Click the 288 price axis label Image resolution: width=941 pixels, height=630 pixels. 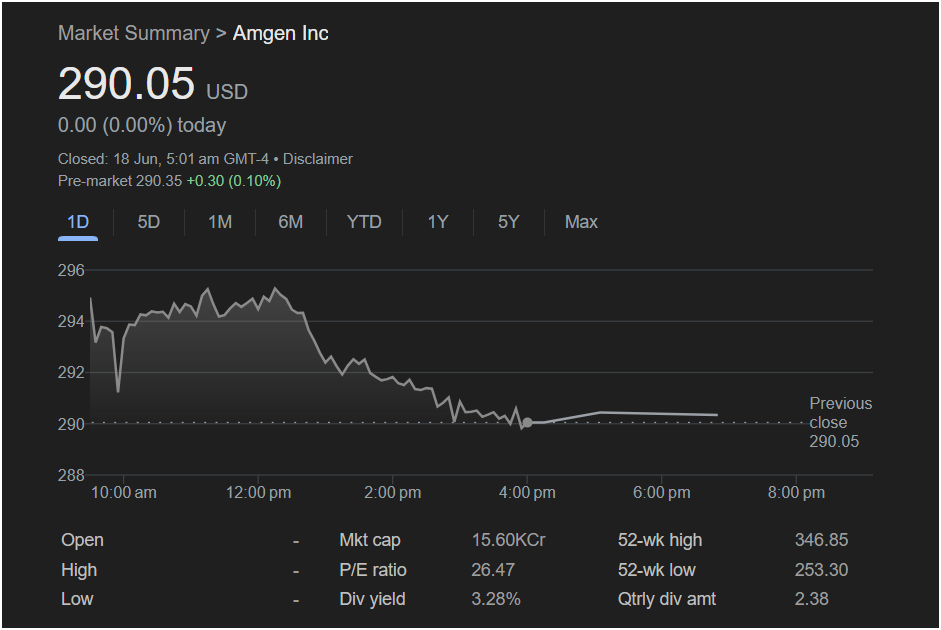pos(71,475)
